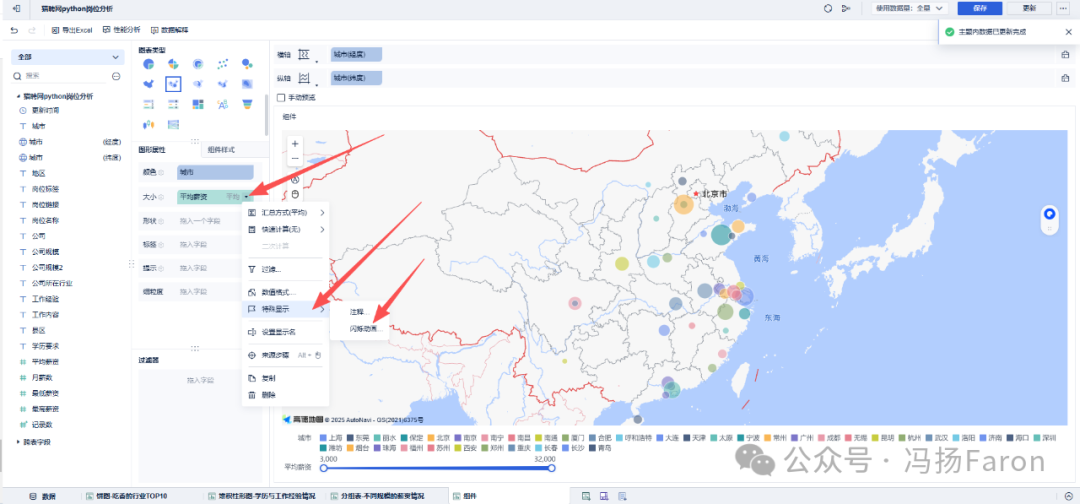Choose 设置显示名 in the context menu

(285, 332)
